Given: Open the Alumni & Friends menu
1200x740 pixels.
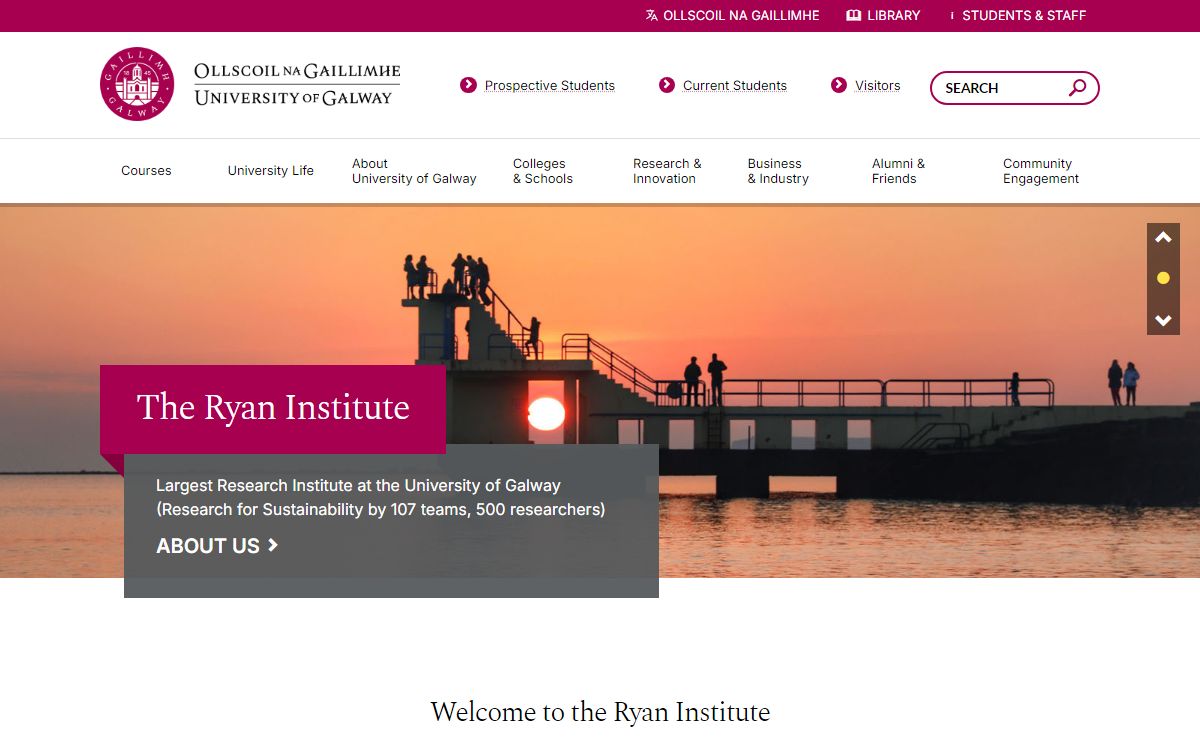Looking at the screenshot, I should (898, 171).
